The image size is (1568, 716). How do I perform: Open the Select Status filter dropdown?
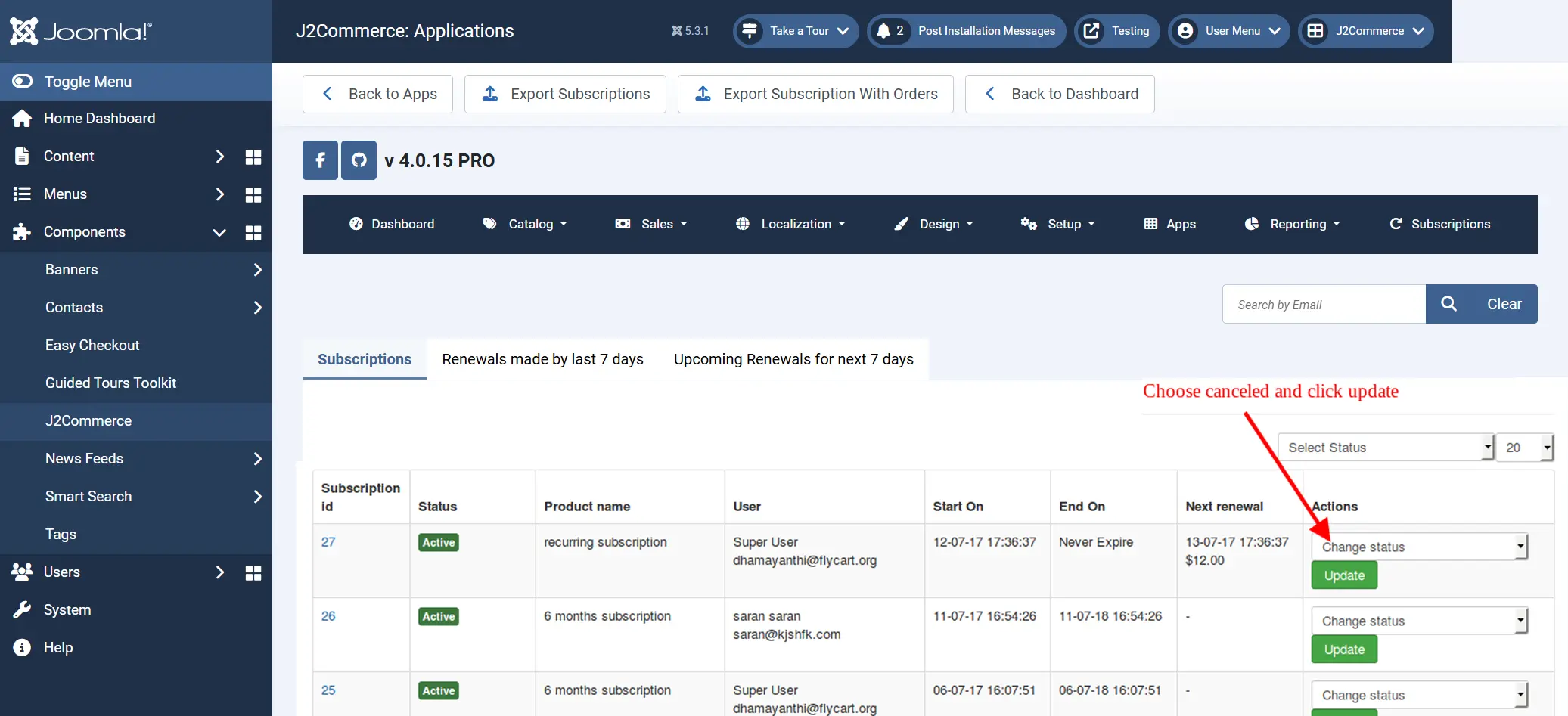coord(1386,447)
